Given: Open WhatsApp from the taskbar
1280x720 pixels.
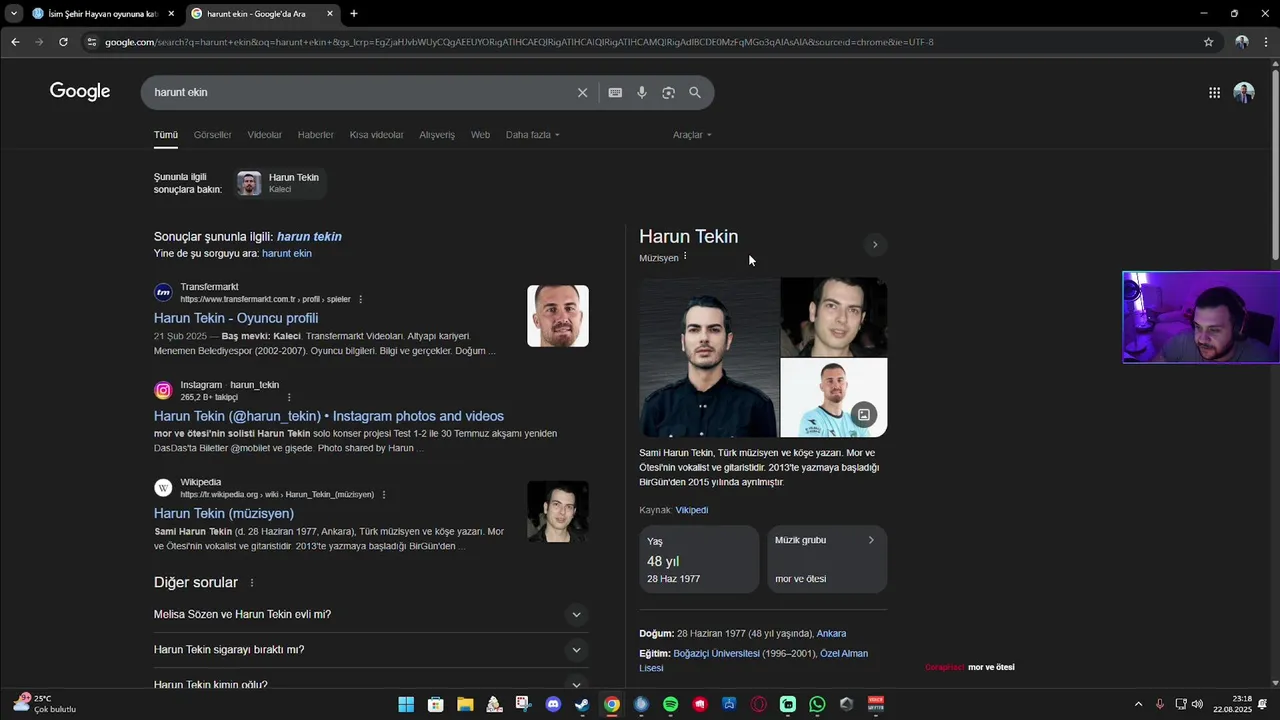Looking at the screenshot, I should 817,704.
